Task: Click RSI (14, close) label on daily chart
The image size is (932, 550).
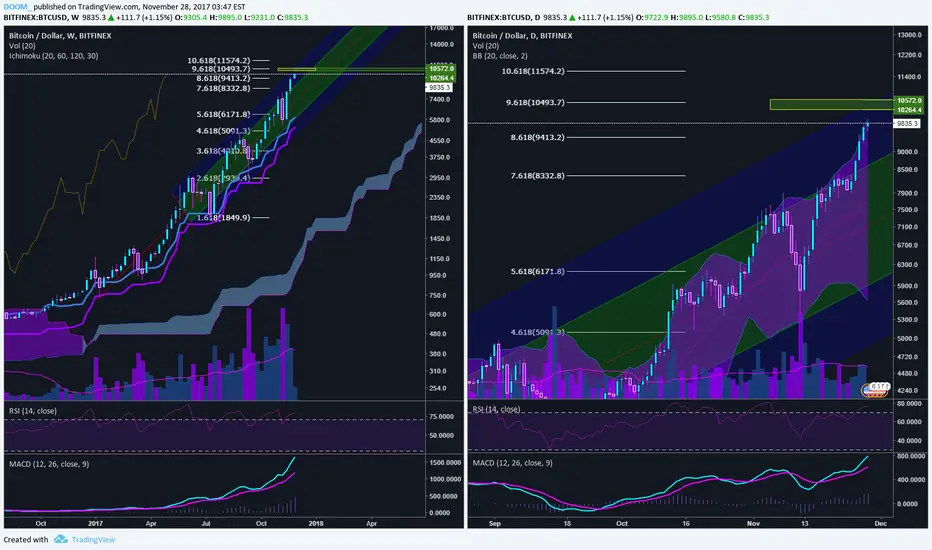Action: click(x=496, y=409)
